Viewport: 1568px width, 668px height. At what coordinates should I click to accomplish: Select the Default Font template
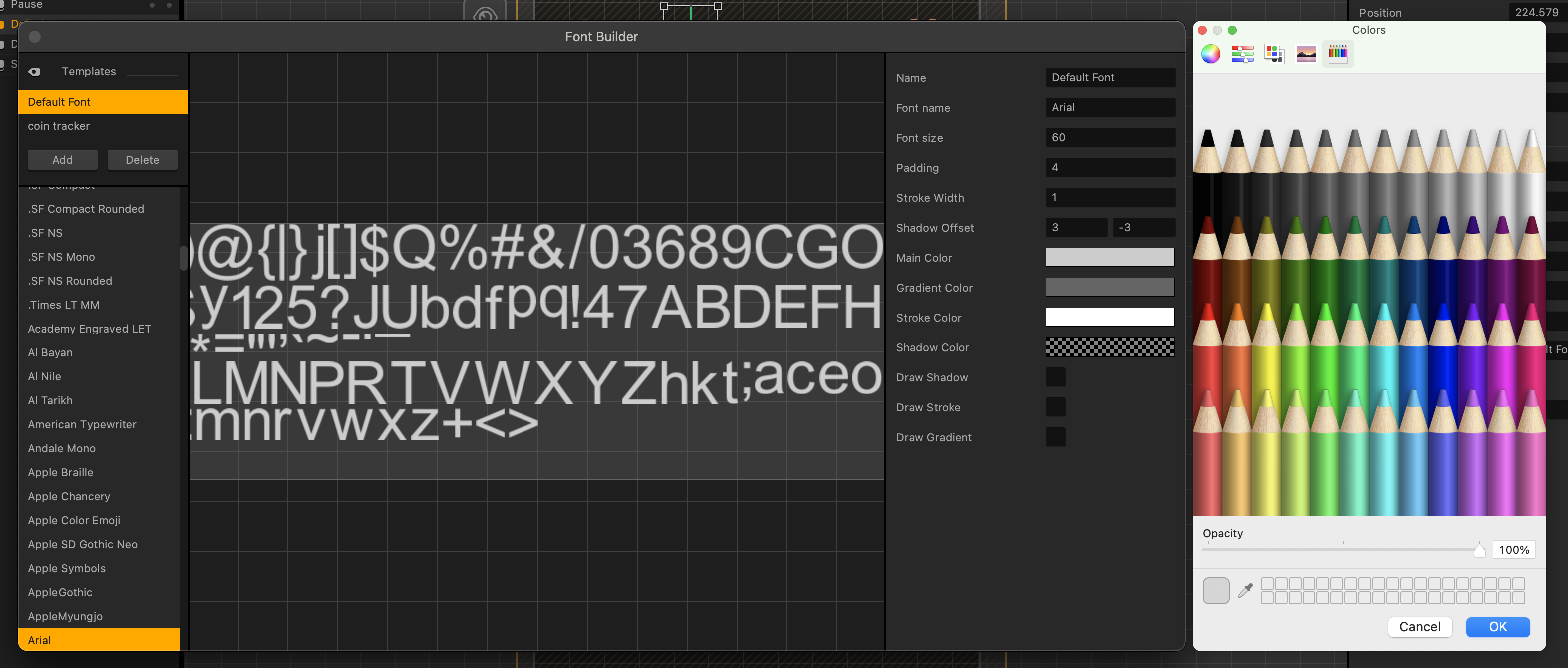tap(103, 102)
